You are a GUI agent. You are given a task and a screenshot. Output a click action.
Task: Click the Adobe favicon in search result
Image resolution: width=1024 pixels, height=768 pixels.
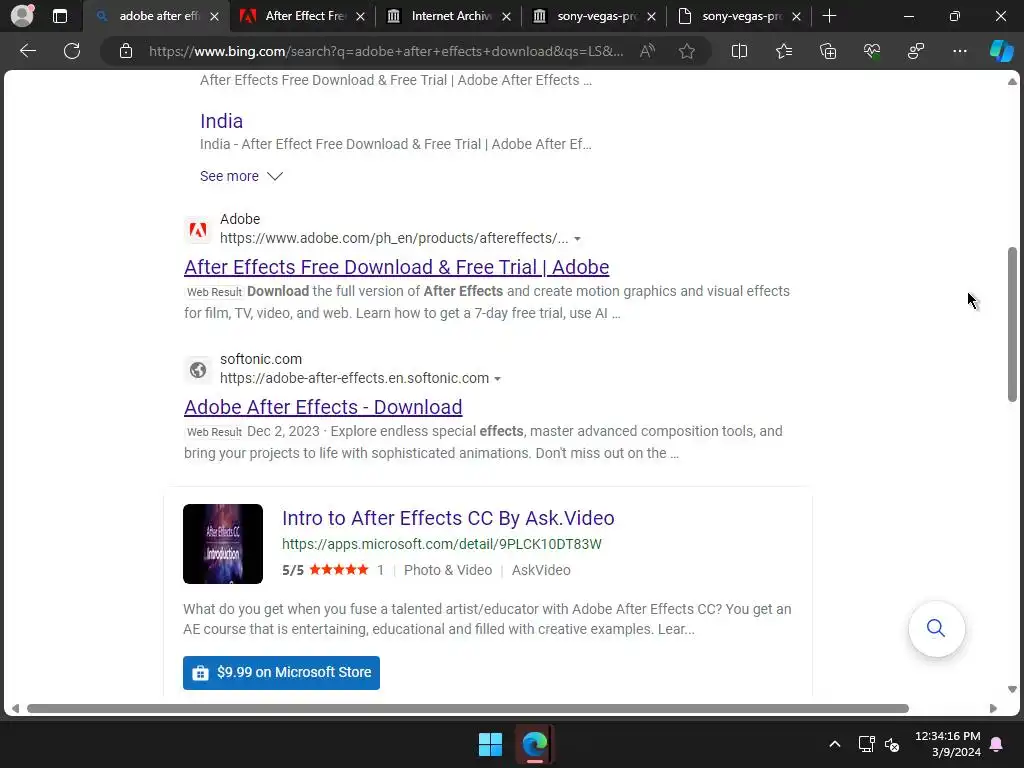[x=198, y=230]
